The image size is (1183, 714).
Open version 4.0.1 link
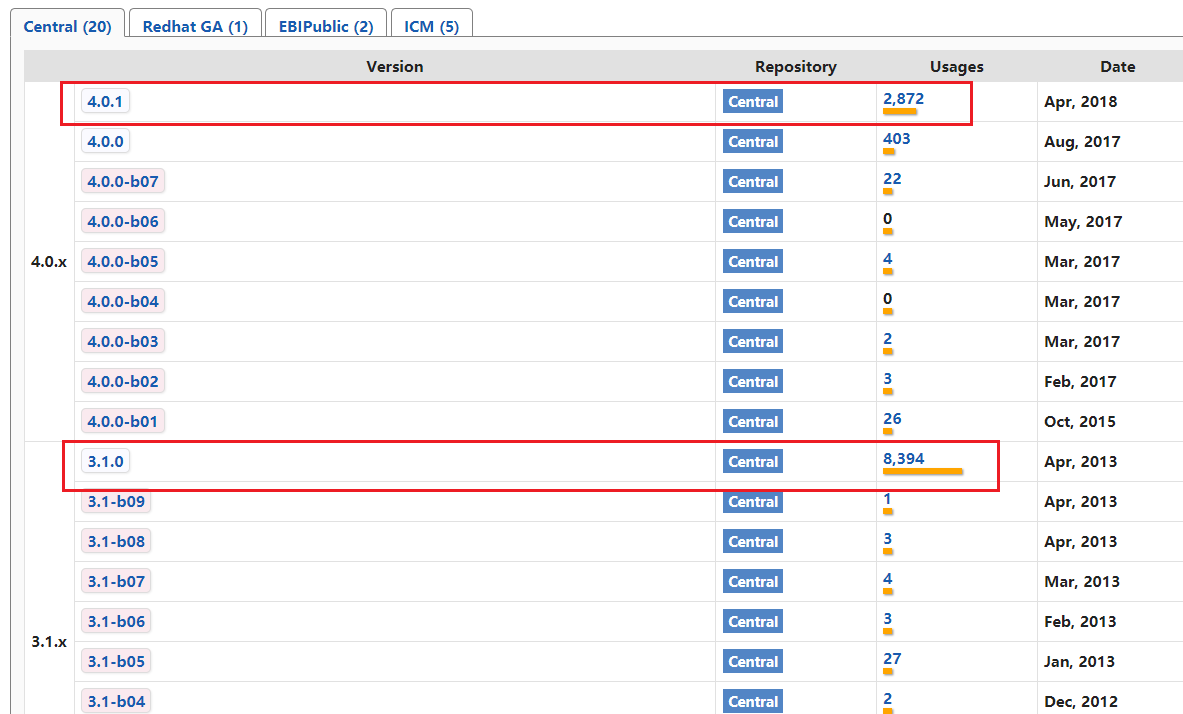(x=105, y=101)
